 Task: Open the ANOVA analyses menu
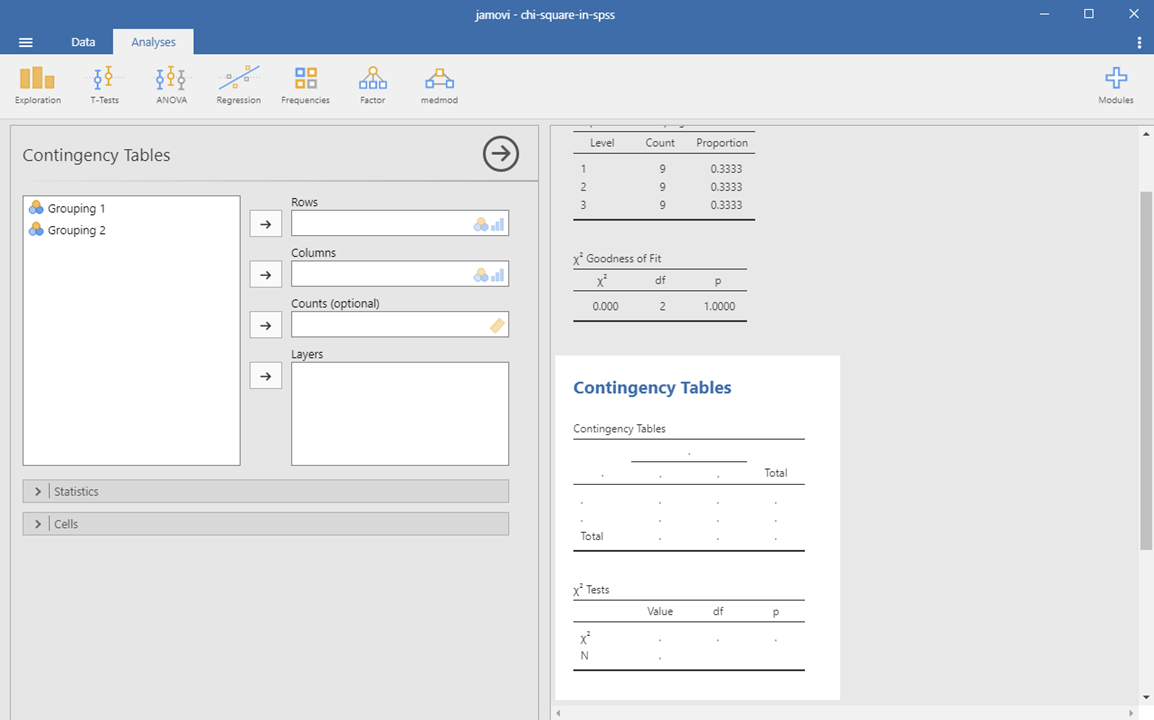(x=171, y=85)
